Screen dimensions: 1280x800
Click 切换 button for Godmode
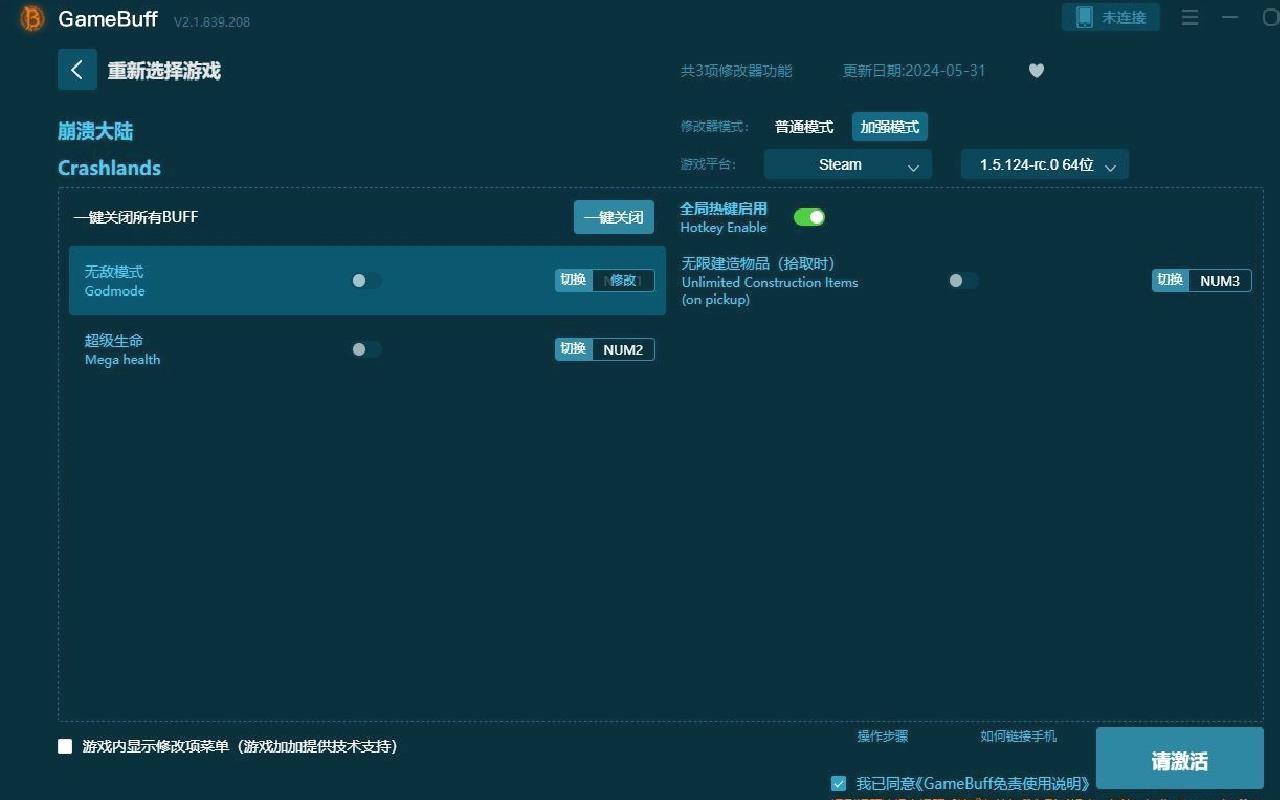point(574,280)
